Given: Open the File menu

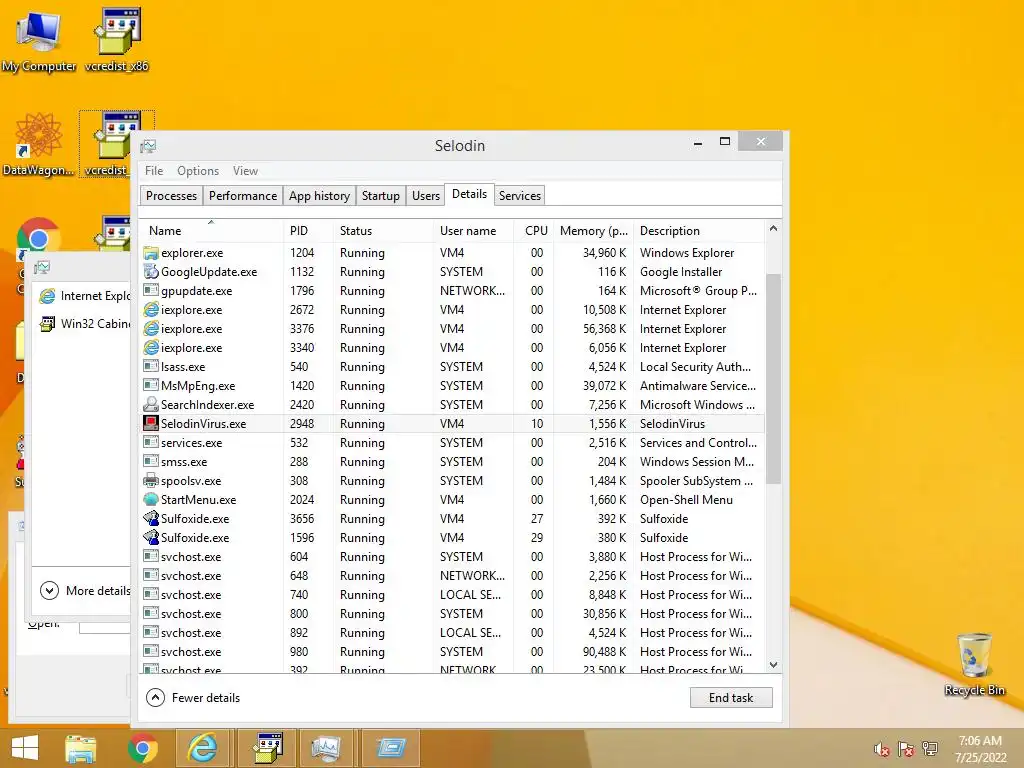Looking at the screenshot, I should (154, 170).
